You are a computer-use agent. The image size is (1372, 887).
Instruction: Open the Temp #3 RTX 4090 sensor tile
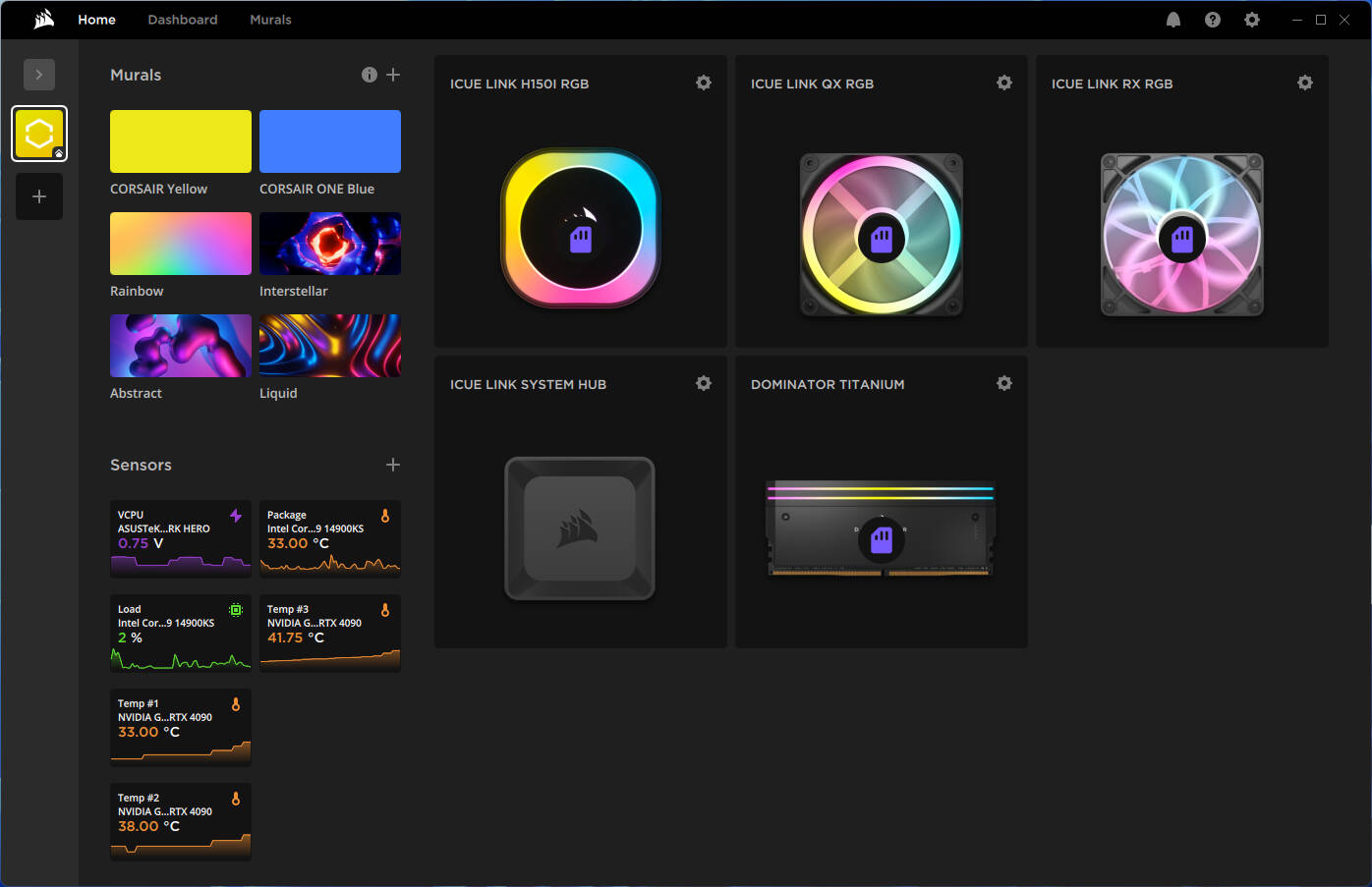pyautogui.click(x=330, y=634)
